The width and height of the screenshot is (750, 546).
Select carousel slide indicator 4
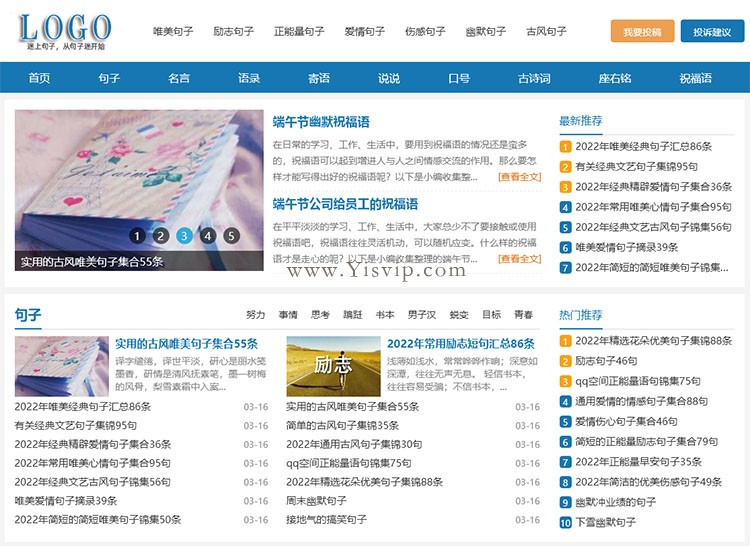click(208, 235)
